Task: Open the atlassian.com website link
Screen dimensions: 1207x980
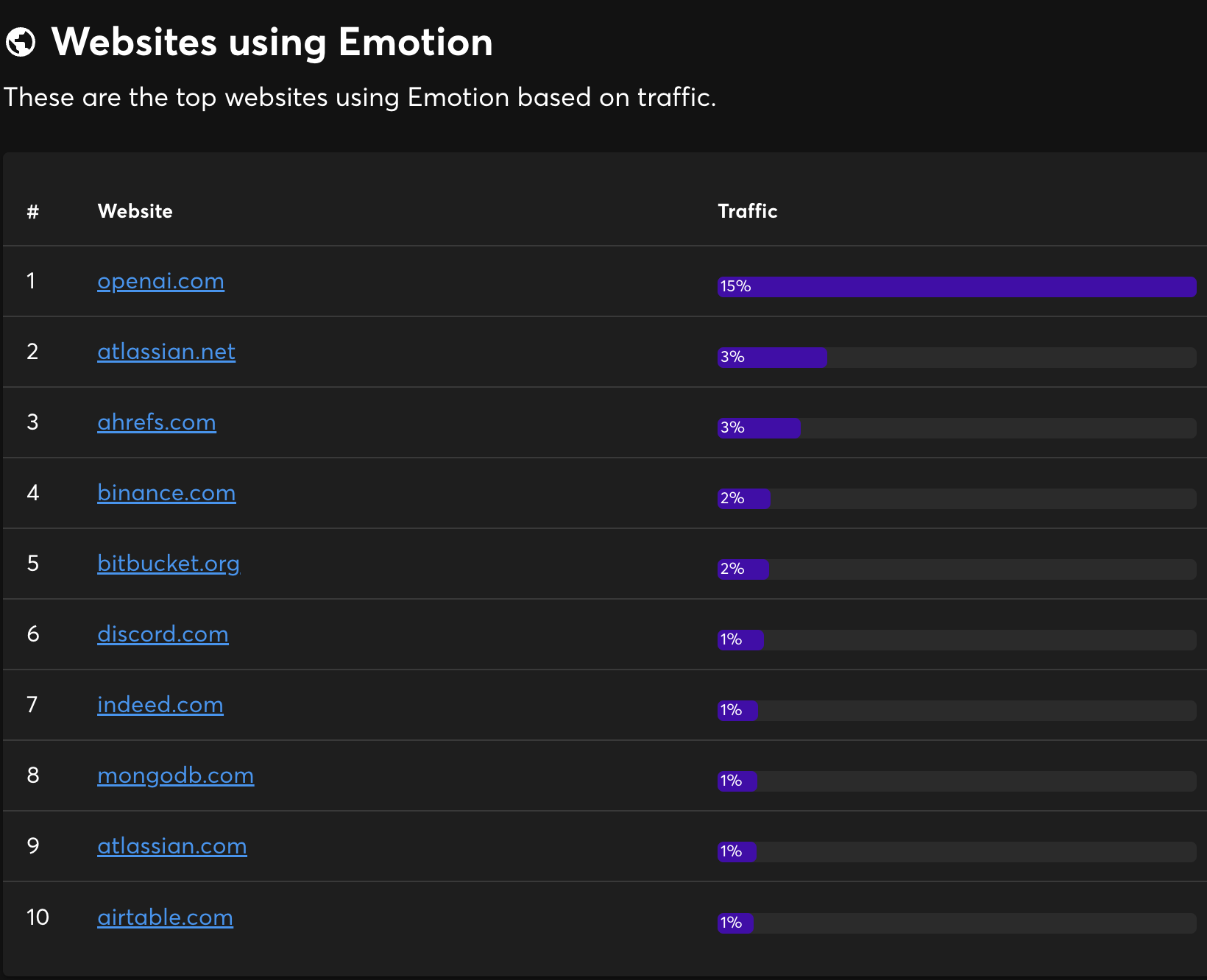Action: coord(172,846)
